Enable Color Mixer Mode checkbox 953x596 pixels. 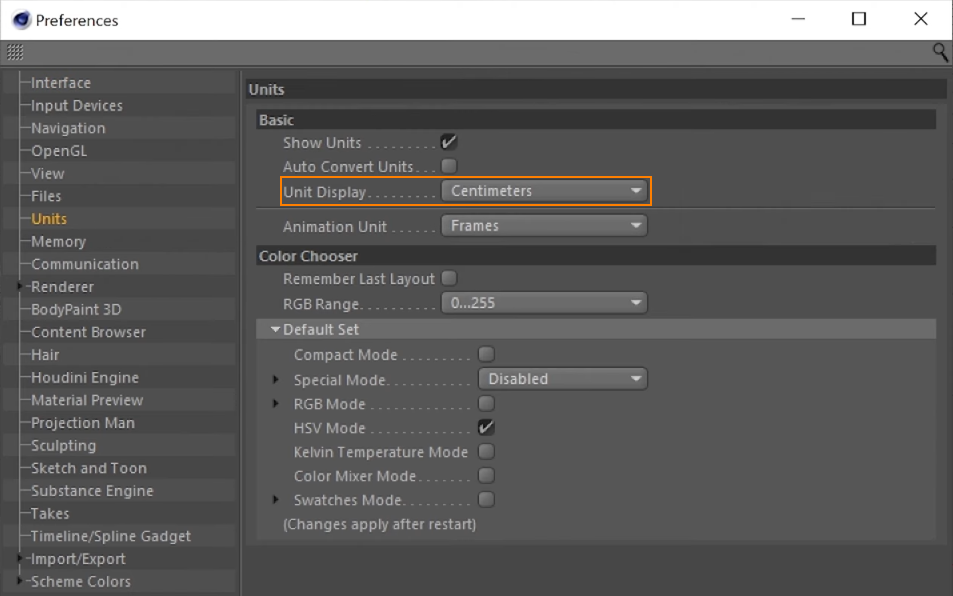tap(486, 476)
